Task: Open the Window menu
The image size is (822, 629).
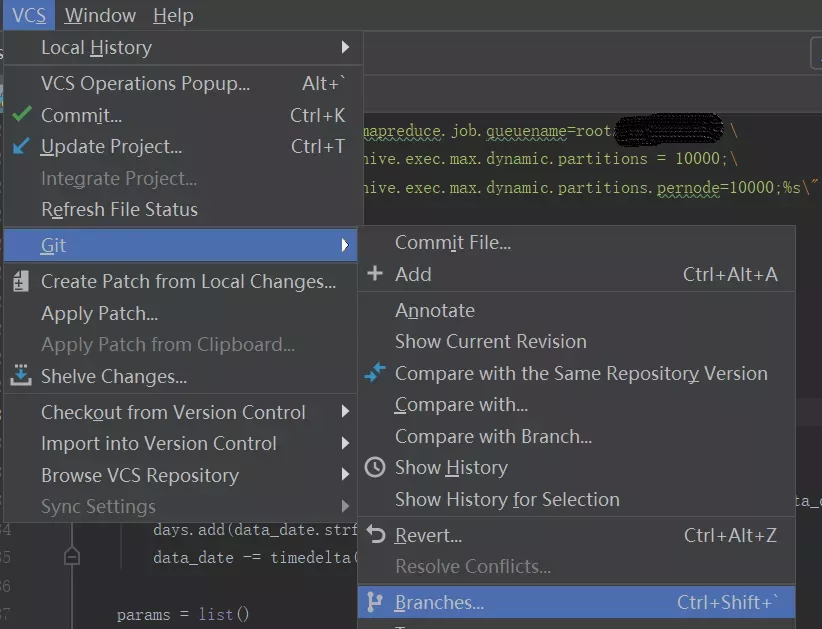Action: pos(100,15)
